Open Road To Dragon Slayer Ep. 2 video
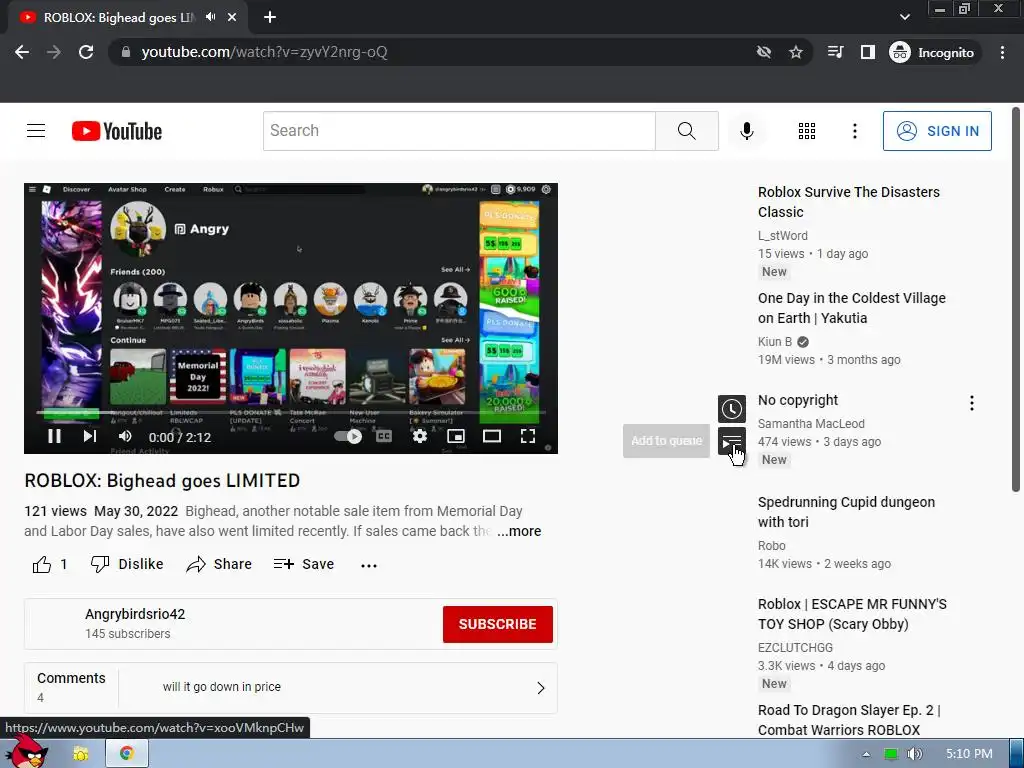The width and height of the screenshot is (1024, 768). click(849, 720)
